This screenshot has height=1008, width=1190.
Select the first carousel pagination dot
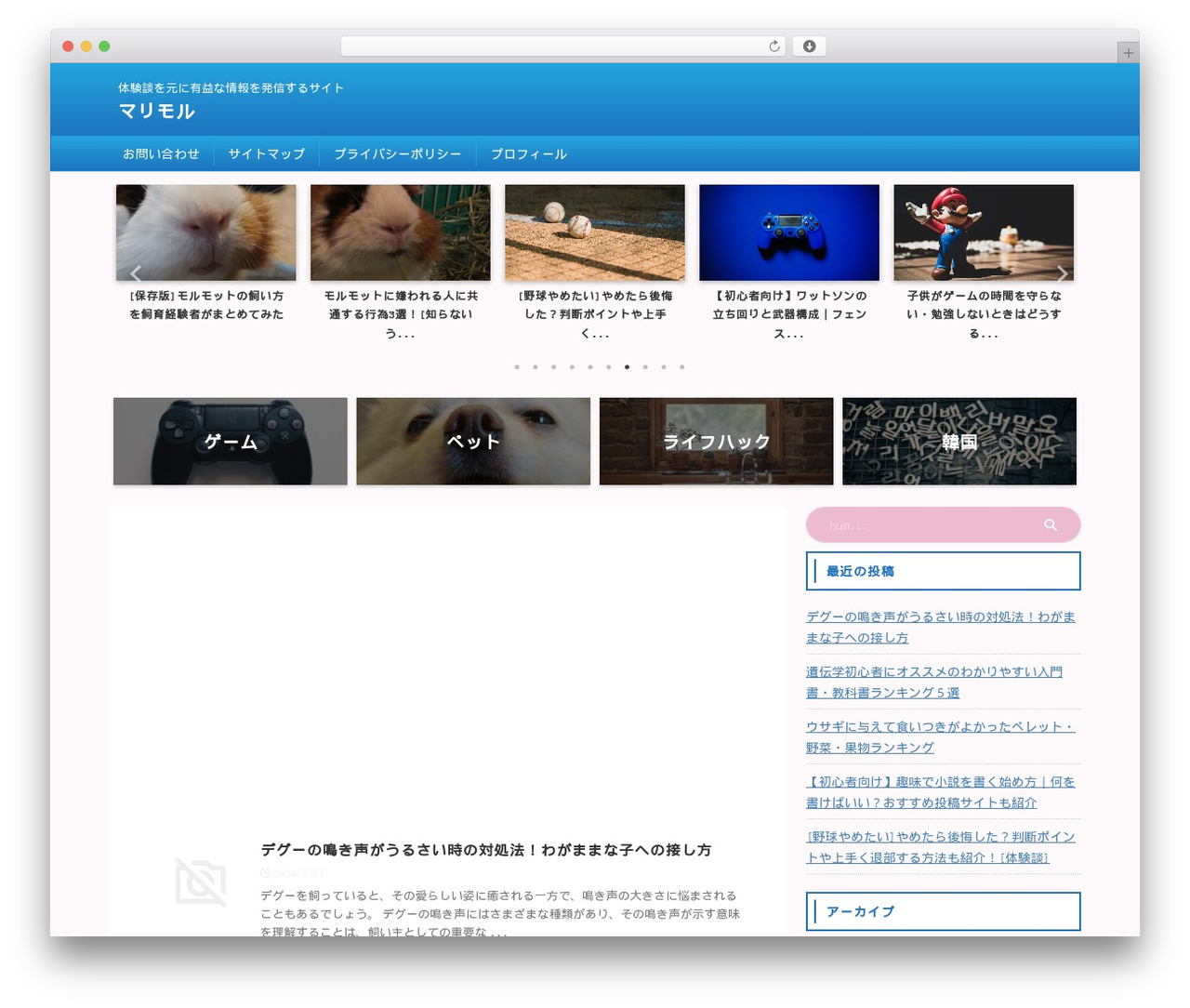(x=517, y=367)
